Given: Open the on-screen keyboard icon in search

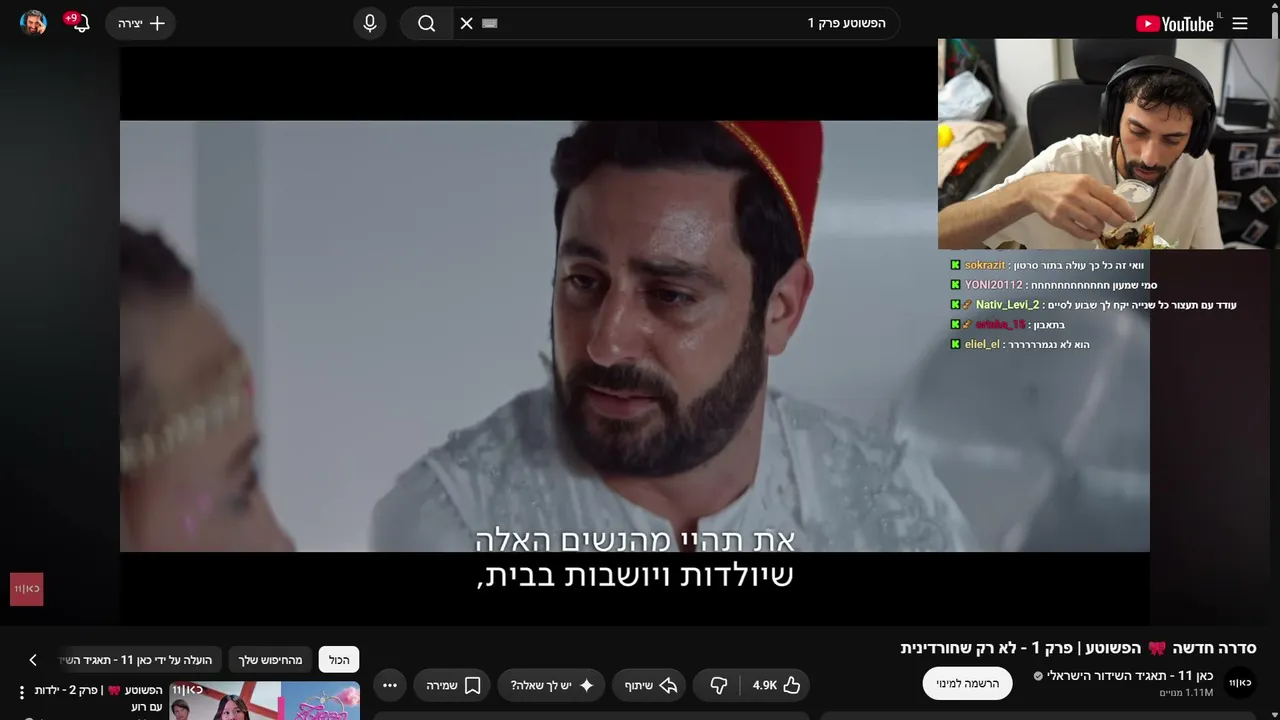Looking at the screenshot, I should (x=489, y=23).
